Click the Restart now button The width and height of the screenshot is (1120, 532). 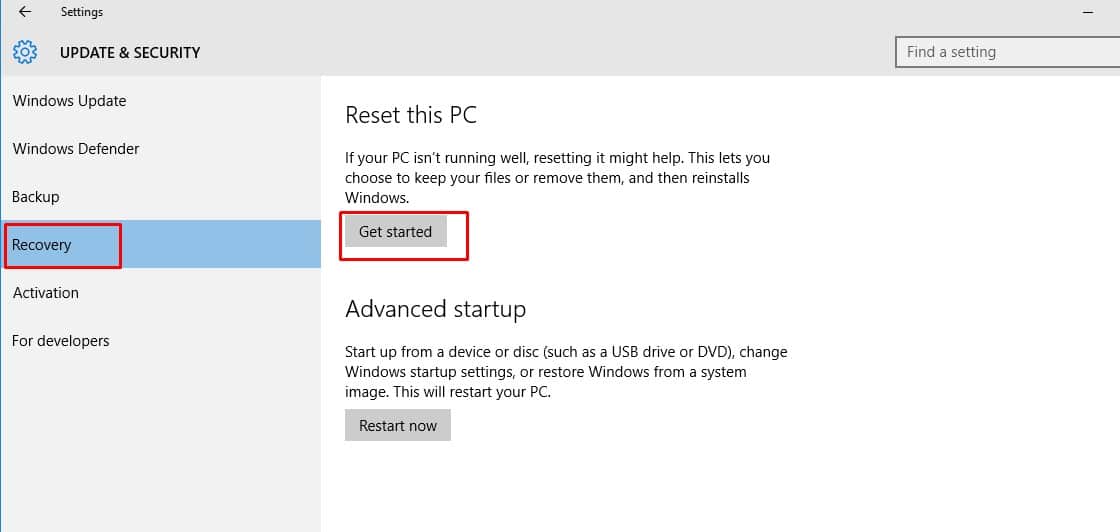398,425
